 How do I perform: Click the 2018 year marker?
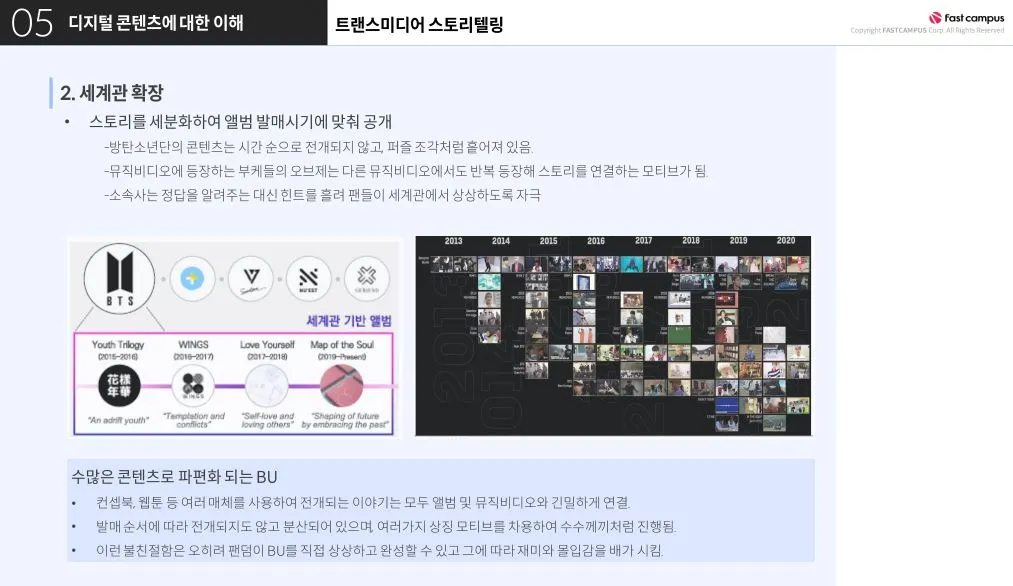[691, 240]
